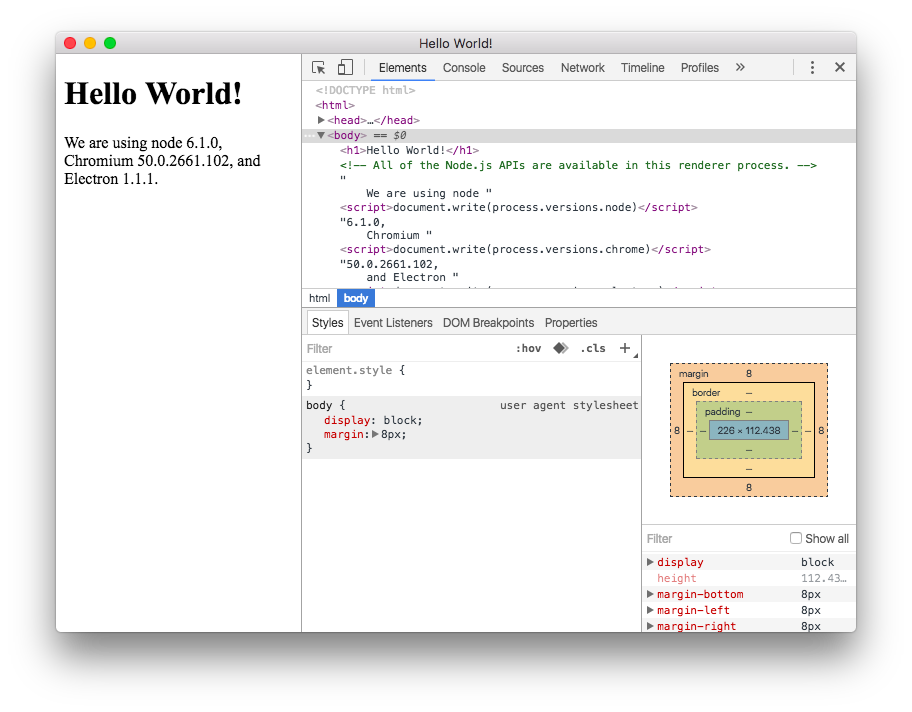Select the DOCTYPE html line
This screenshot has height=712, width=912.
pos(365,90)
